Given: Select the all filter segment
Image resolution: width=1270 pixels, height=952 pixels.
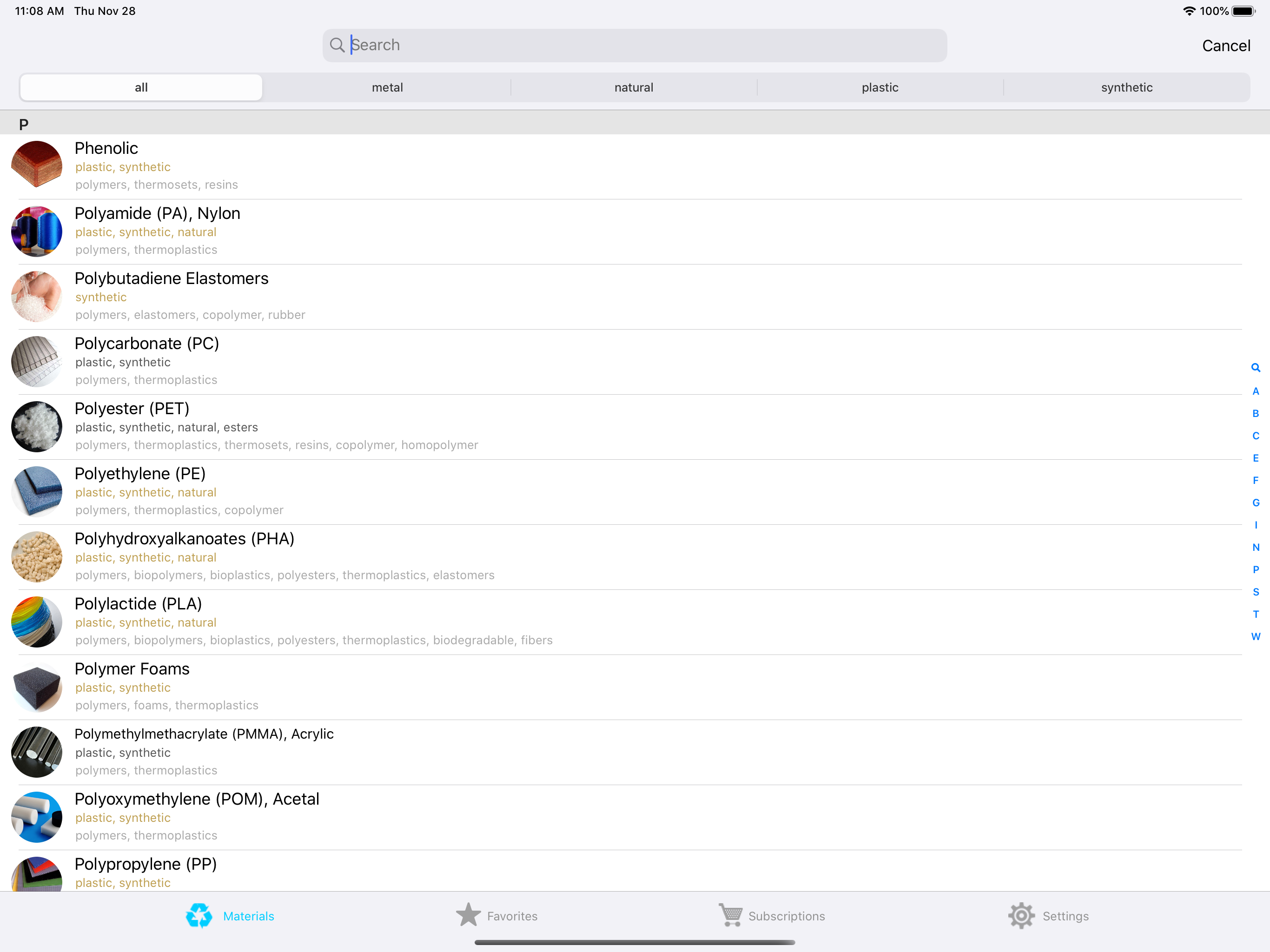Looking at the screenshot, I should (141, 87).
